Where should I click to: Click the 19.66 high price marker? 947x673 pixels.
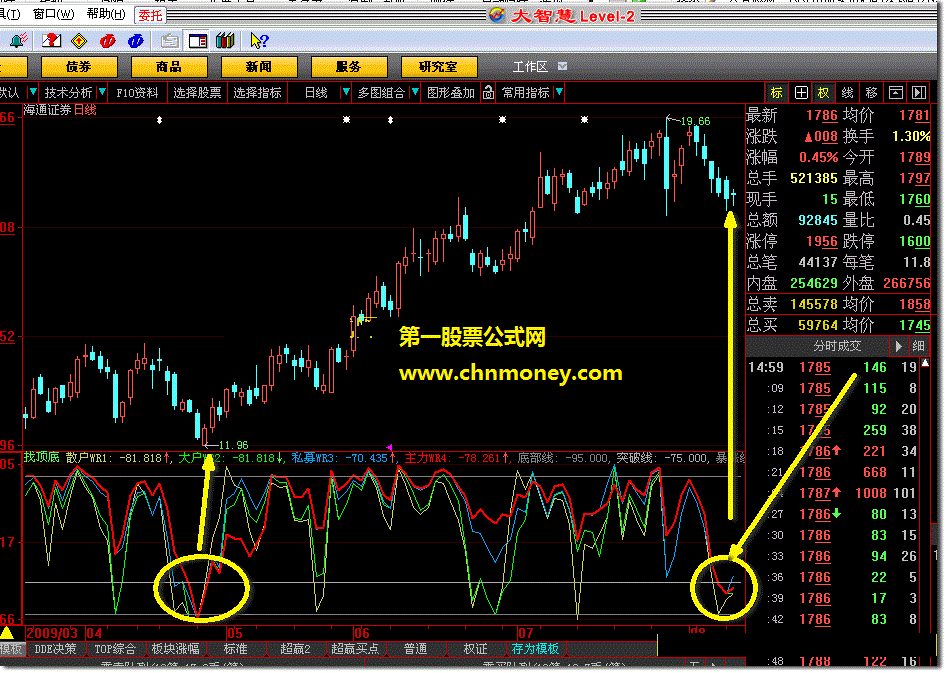tap(696, 121)
